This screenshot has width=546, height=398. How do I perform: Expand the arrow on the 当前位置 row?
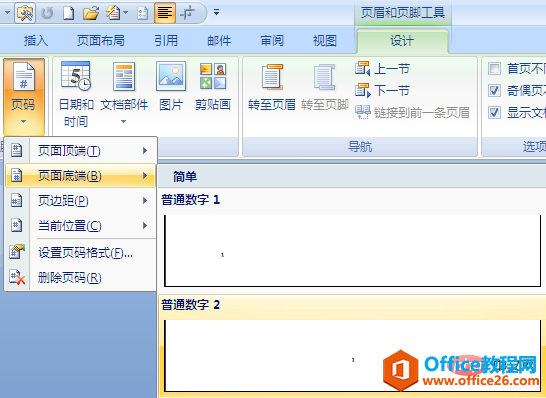pos(145,226)
